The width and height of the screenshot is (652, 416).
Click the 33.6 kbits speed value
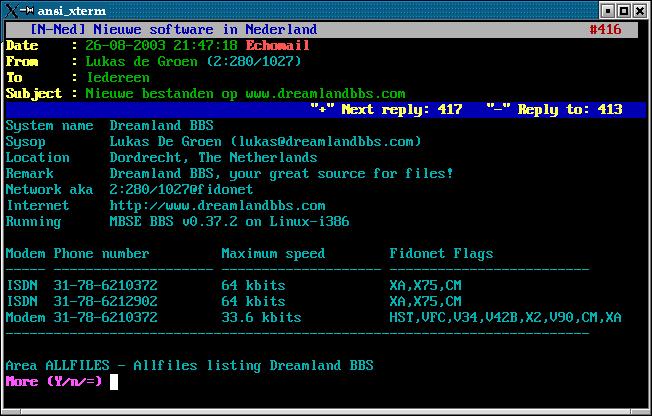pos(261,317)
